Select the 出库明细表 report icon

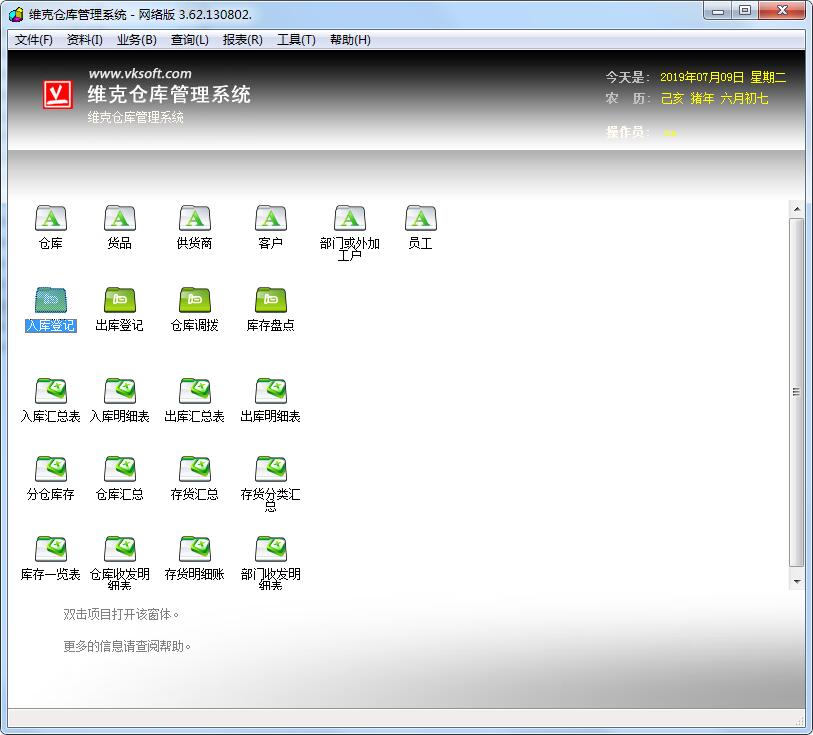pyautogui.click(x=270, y=392)
